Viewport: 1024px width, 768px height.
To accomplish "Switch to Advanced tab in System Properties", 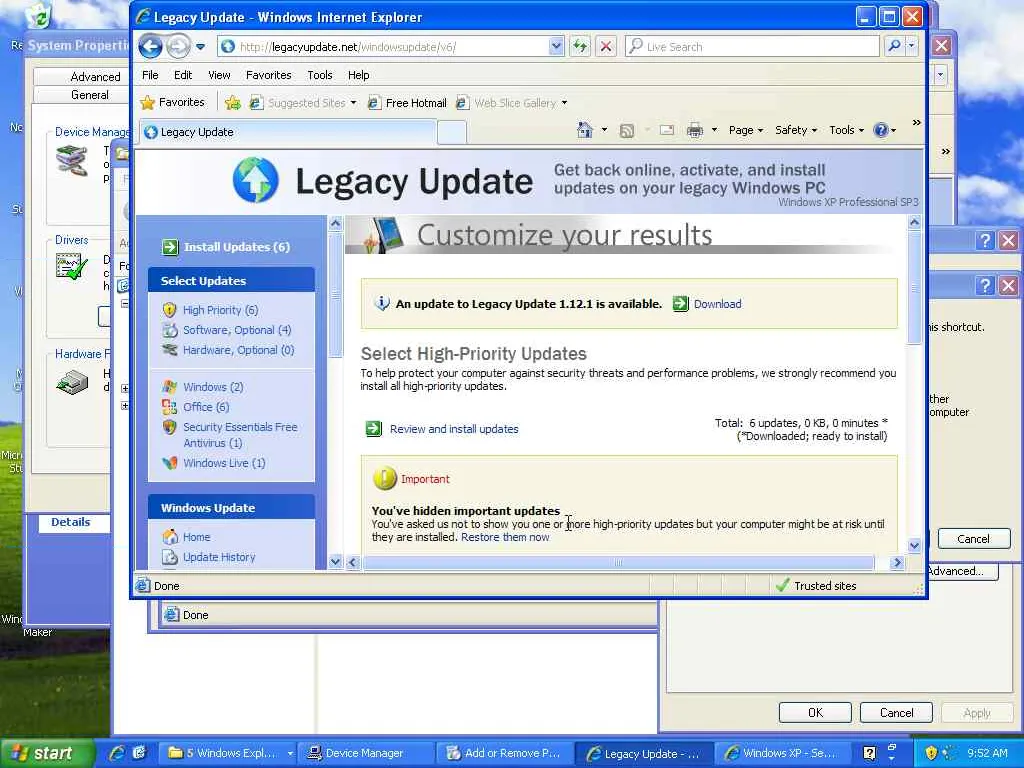I will [x=95, y=76].
